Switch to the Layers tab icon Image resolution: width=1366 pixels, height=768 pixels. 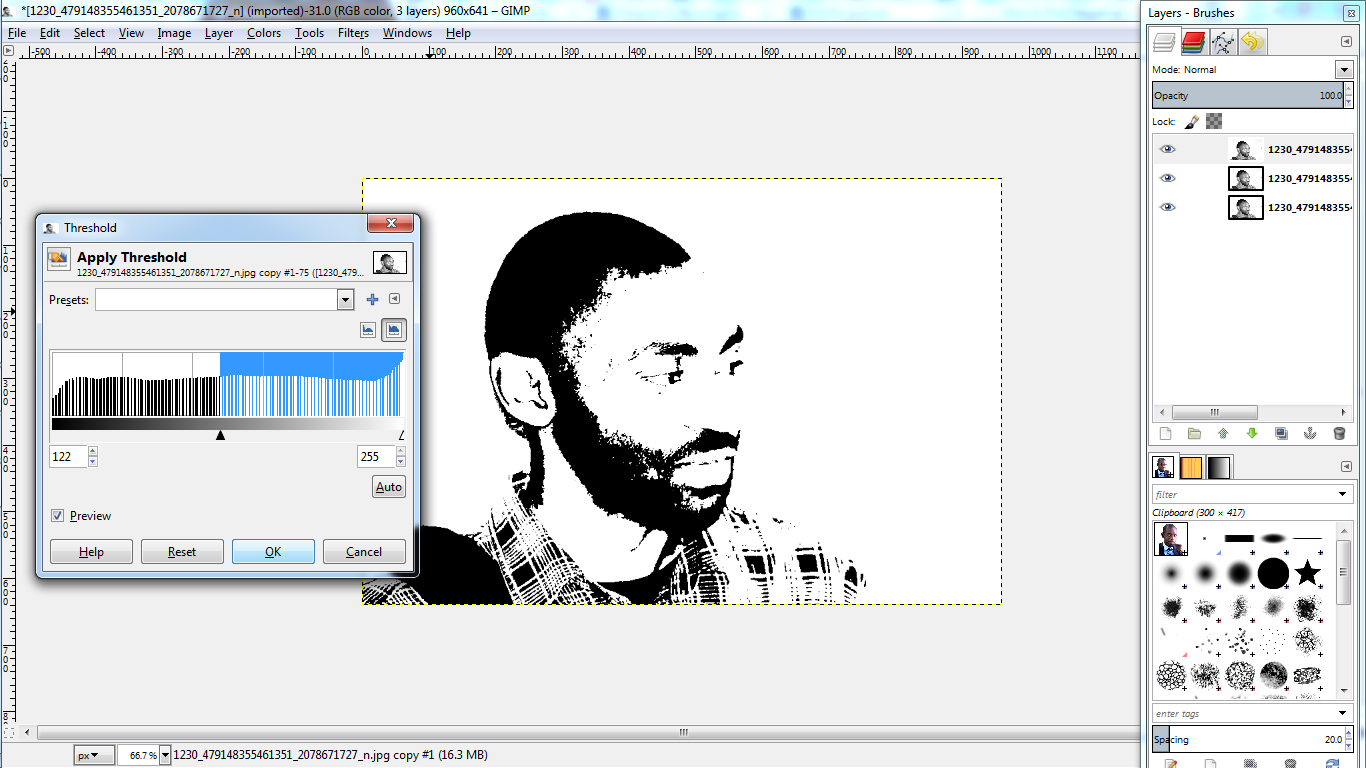click(x=1164, y=42)
